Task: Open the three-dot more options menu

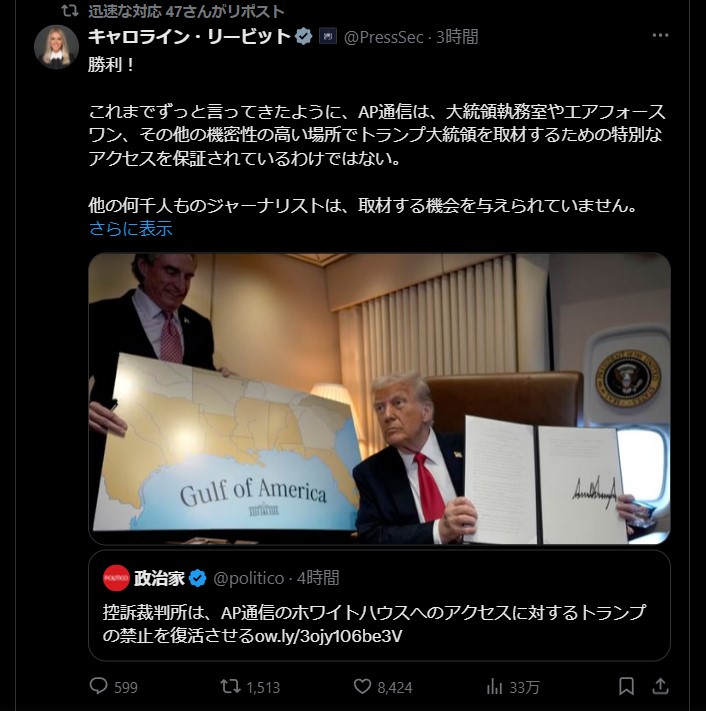Action: pos(660,35)
